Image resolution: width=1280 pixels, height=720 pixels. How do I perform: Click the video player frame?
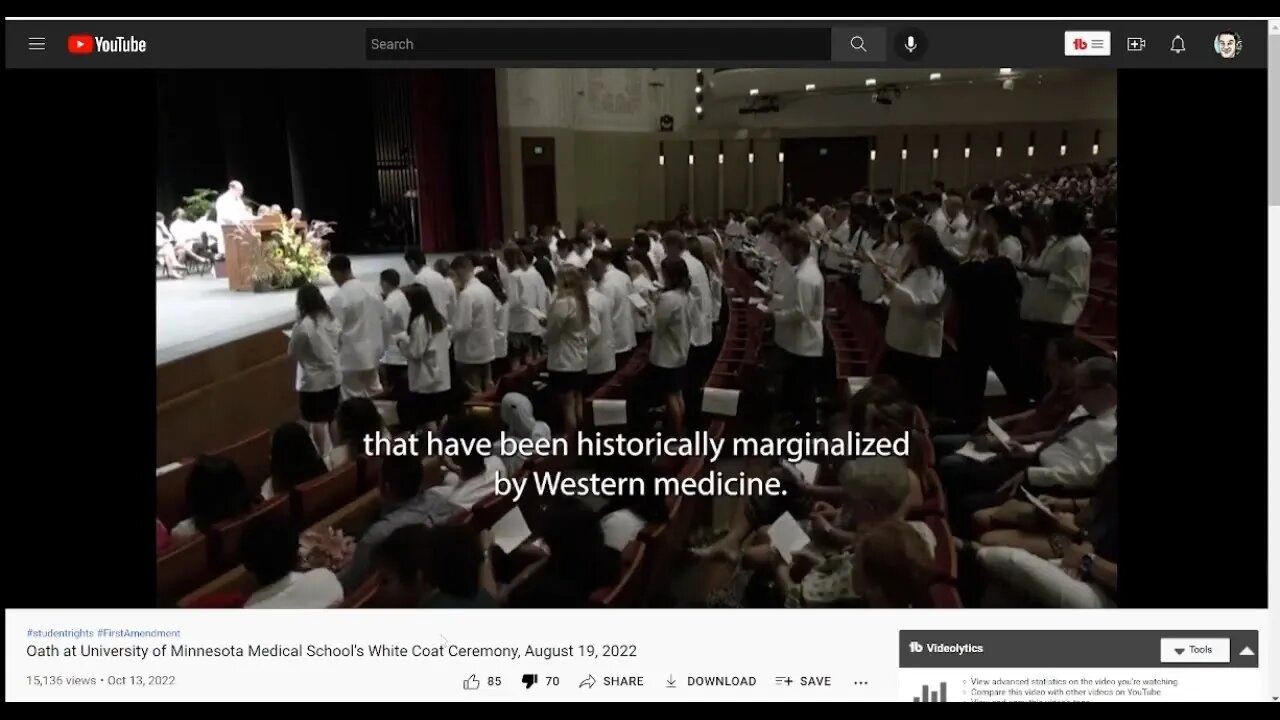[x=636, y=338]
